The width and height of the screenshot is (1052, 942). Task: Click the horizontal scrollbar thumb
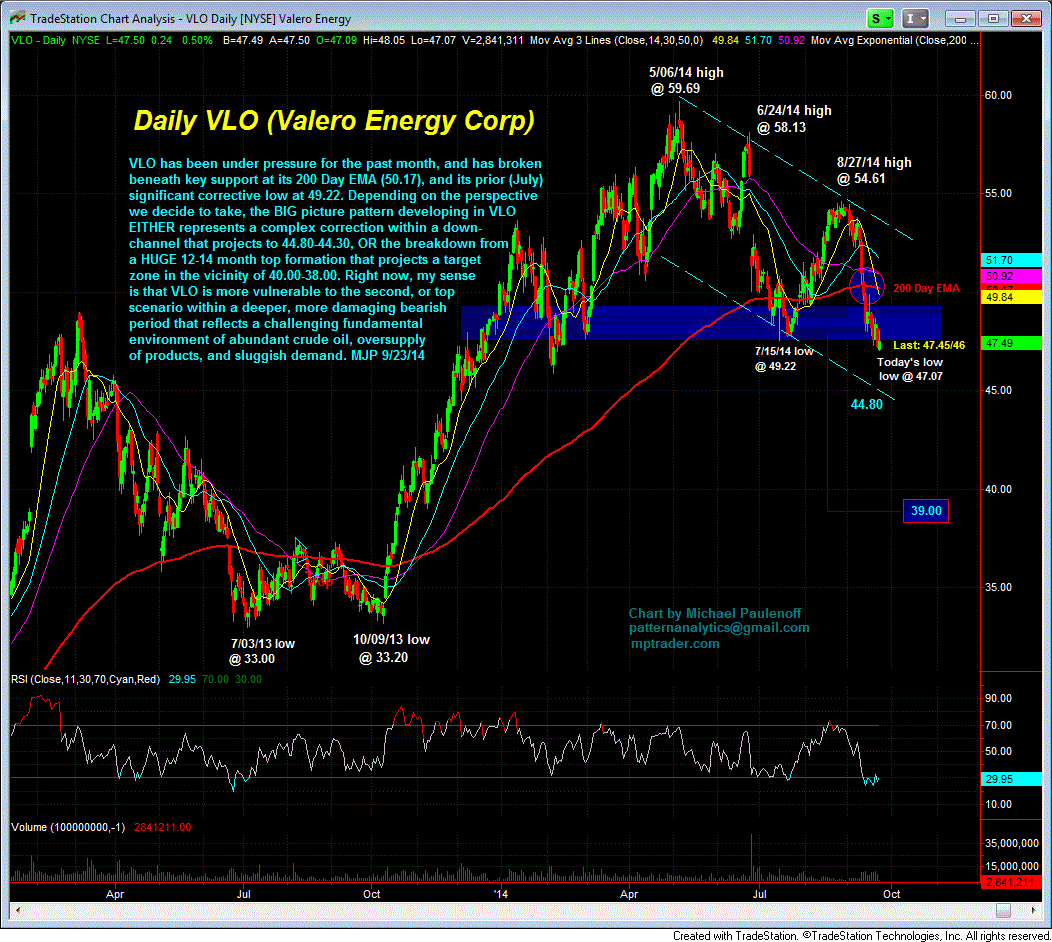click(1003, 910)
